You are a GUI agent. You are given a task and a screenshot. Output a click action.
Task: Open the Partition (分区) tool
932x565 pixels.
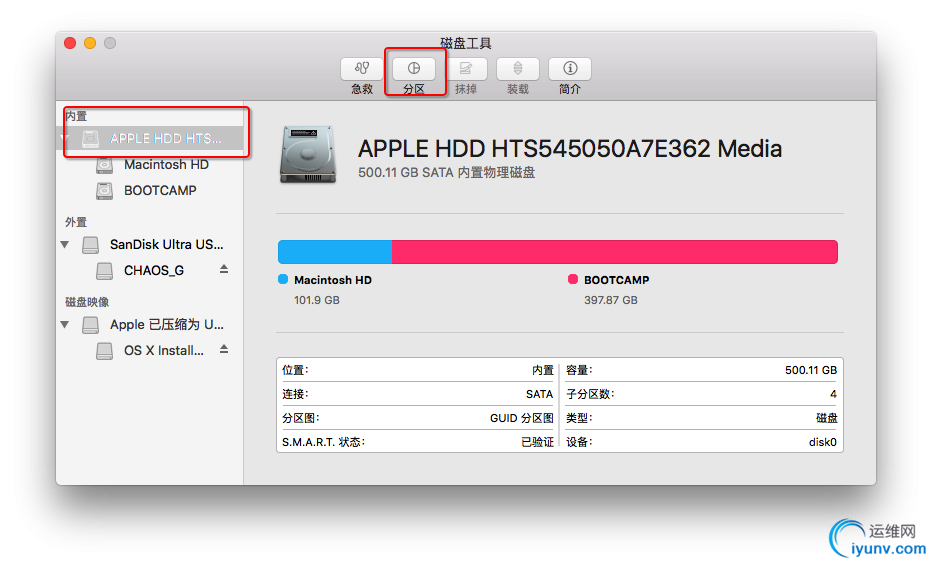point(414,69)
